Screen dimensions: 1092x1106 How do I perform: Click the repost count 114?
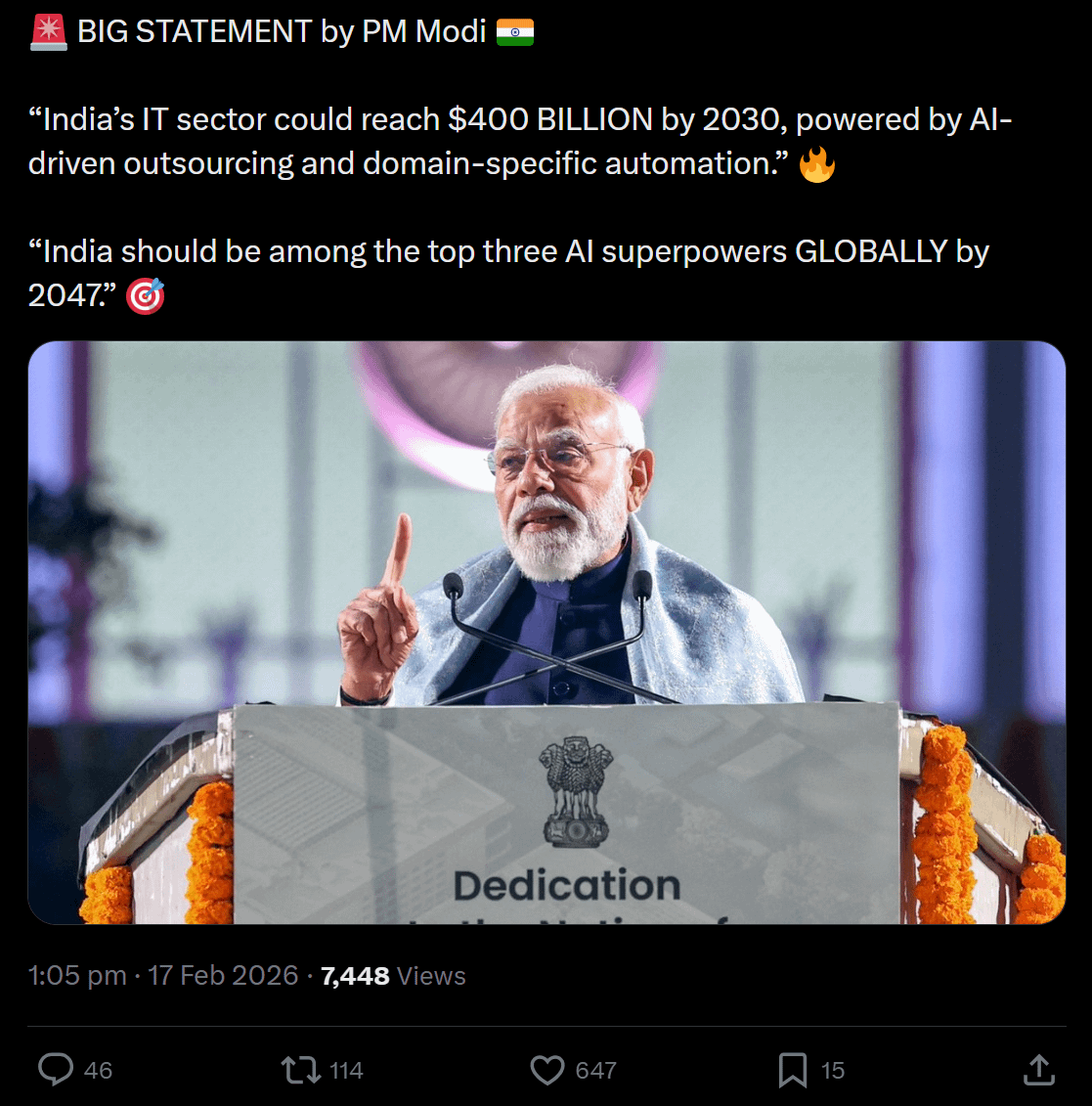[x=346, y=1071]
